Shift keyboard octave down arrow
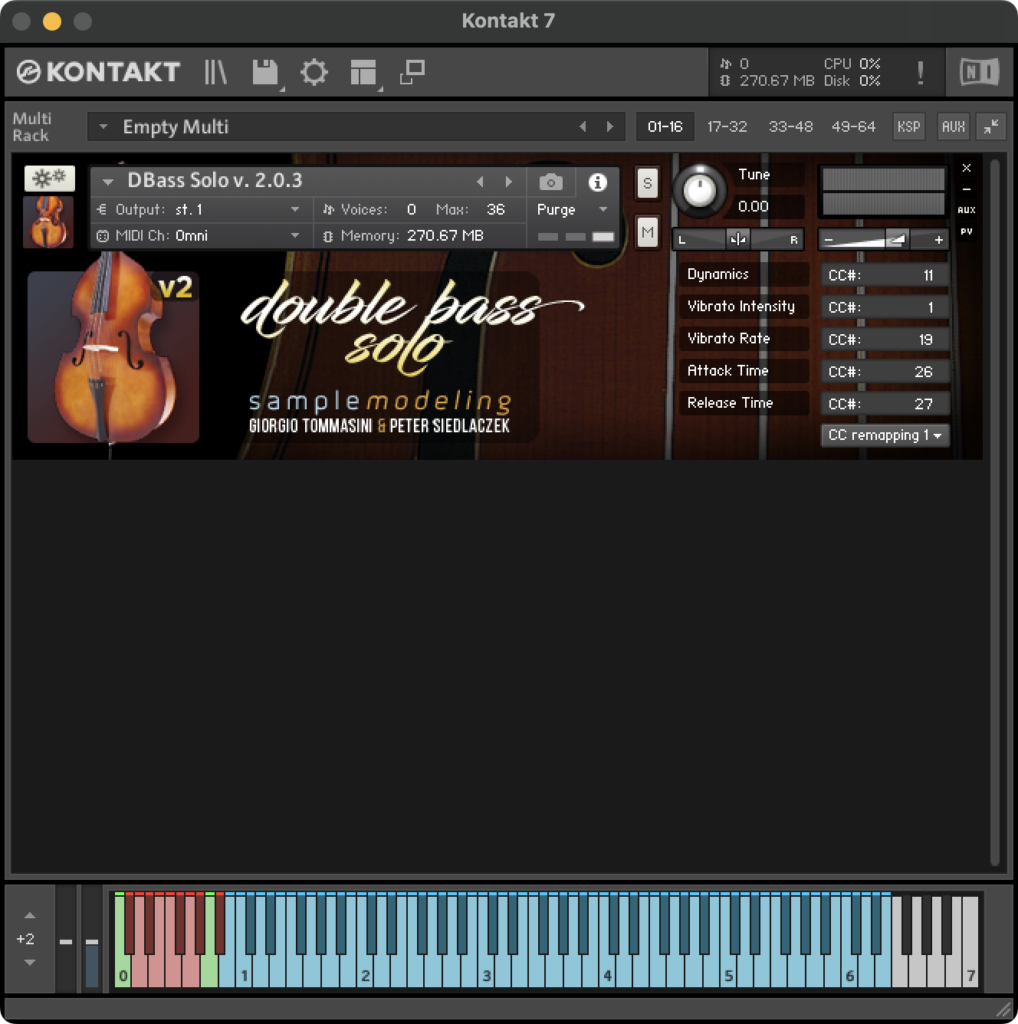Viewport: 1018px width, 1024px height. (29, 962)
